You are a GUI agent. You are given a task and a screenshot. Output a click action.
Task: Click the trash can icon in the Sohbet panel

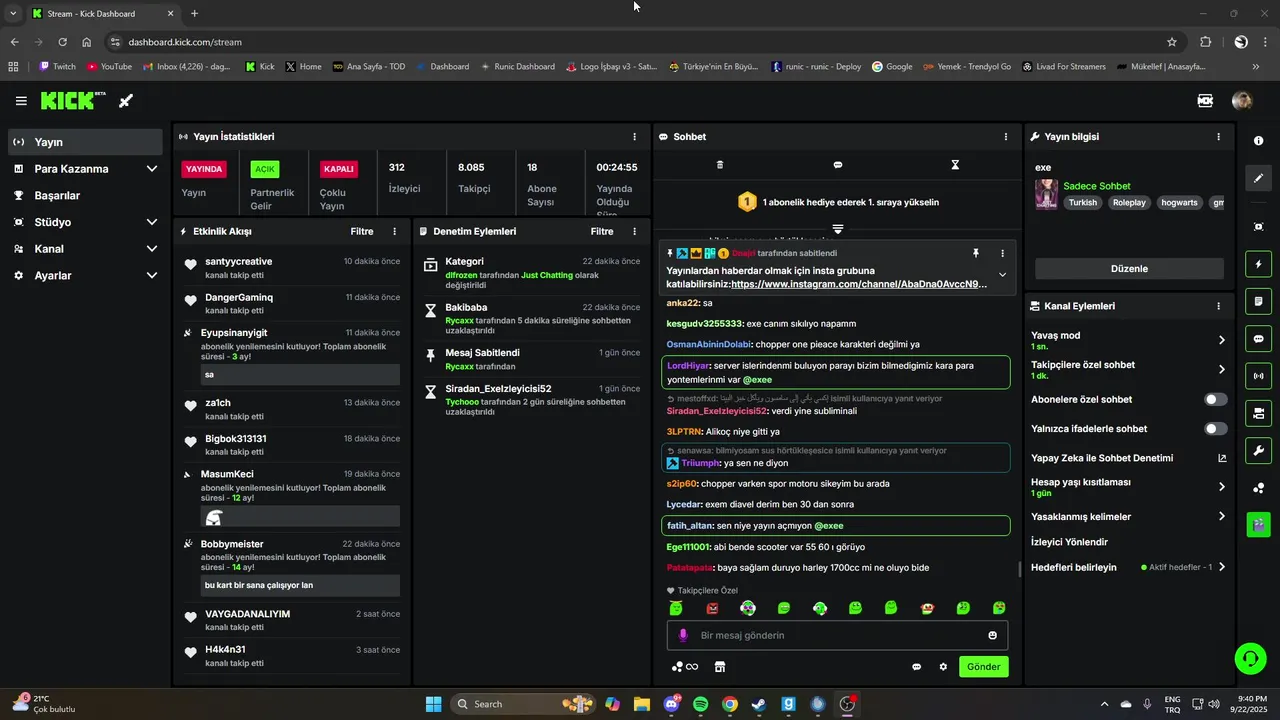pos(720,165)
